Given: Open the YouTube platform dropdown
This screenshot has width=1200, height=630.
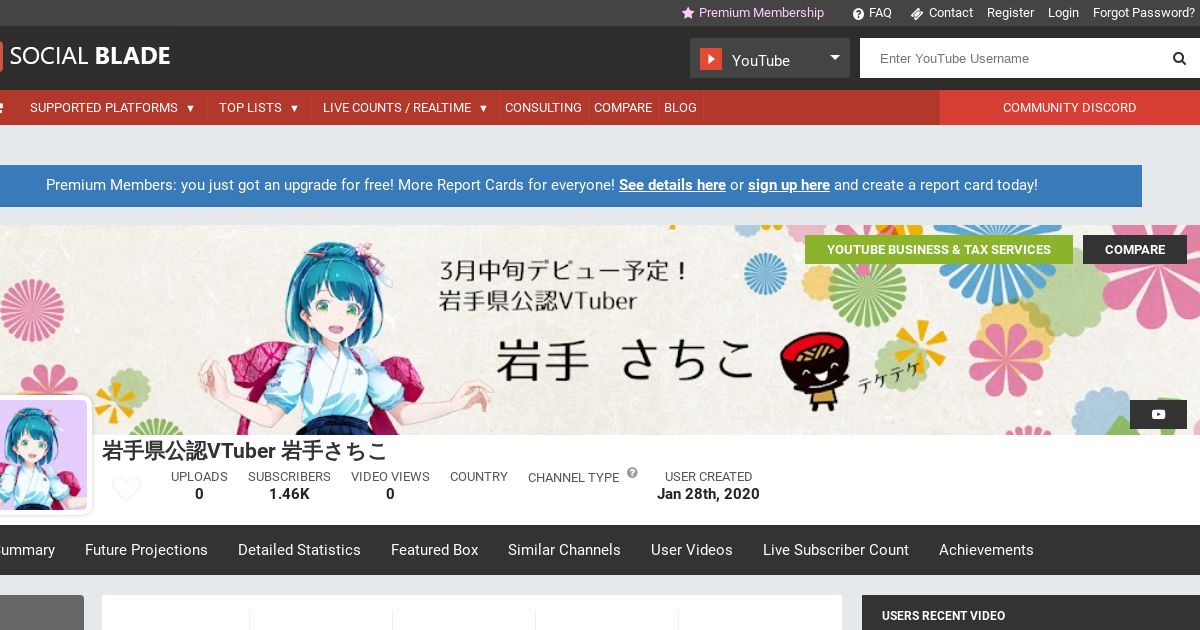Looking at the screenshot, I should (770, 58).
